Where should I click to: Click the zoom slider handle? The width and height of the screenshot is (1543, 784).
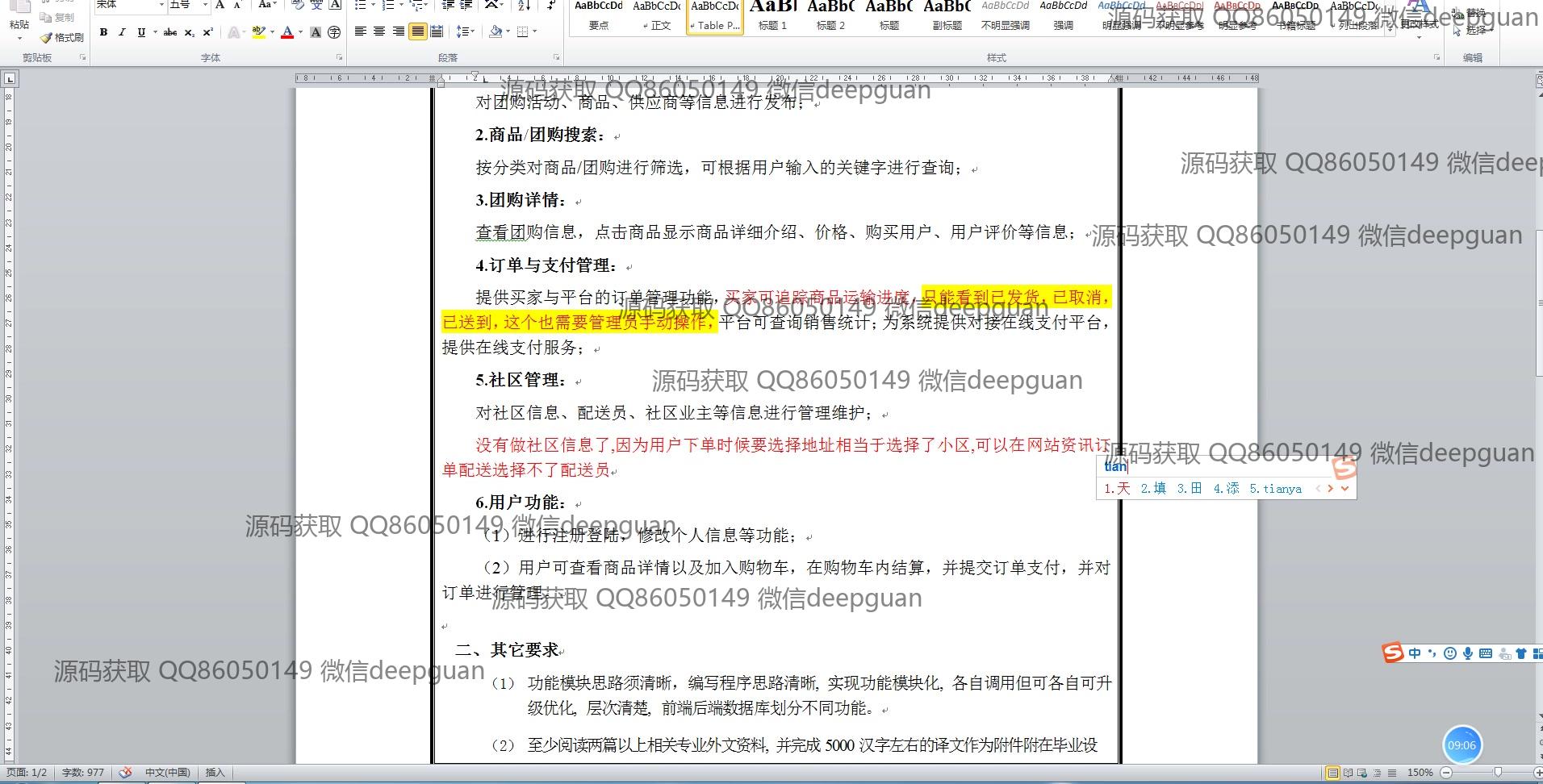tap(1498, 773)
